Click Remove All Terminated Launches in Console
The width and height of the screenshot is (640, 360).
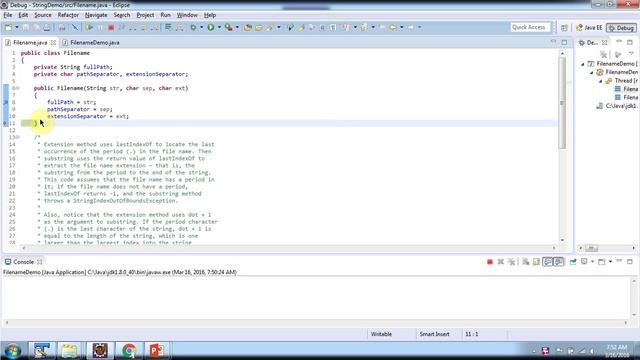511,262
